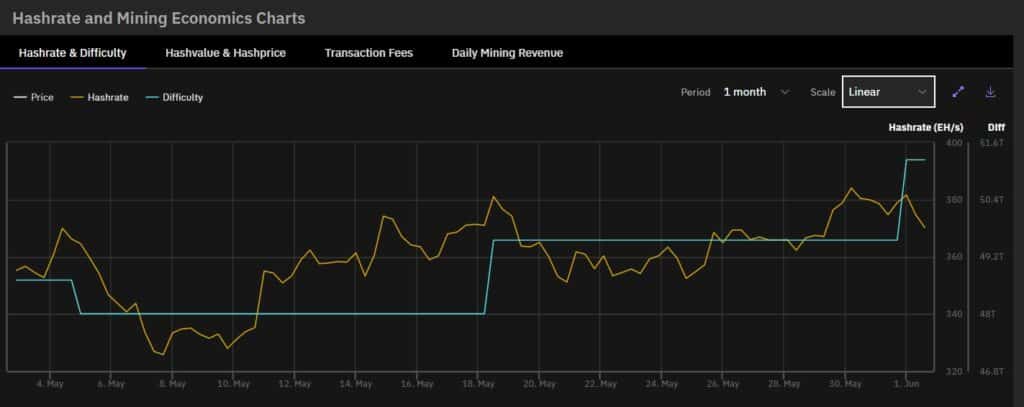Screen dimensions: 1024x407
Task: Click the download chart icon
Action: (991, 91)
